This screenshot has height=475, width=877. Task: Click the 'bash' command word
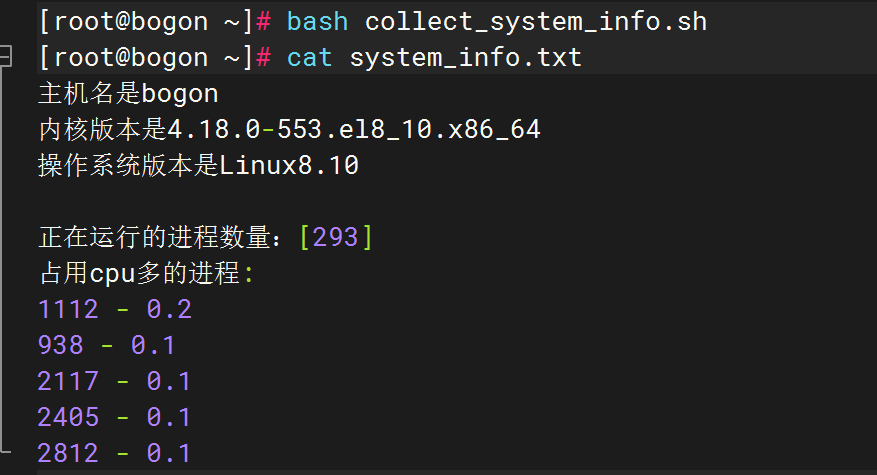[318, 21]
